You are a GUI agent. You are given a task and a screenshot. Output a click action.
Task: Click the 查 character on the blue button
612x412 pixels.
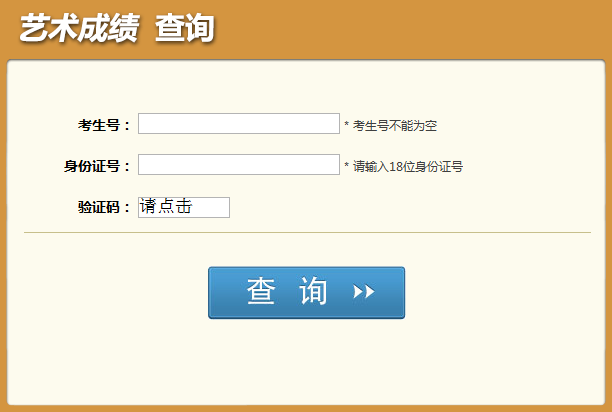pos(261,291)
